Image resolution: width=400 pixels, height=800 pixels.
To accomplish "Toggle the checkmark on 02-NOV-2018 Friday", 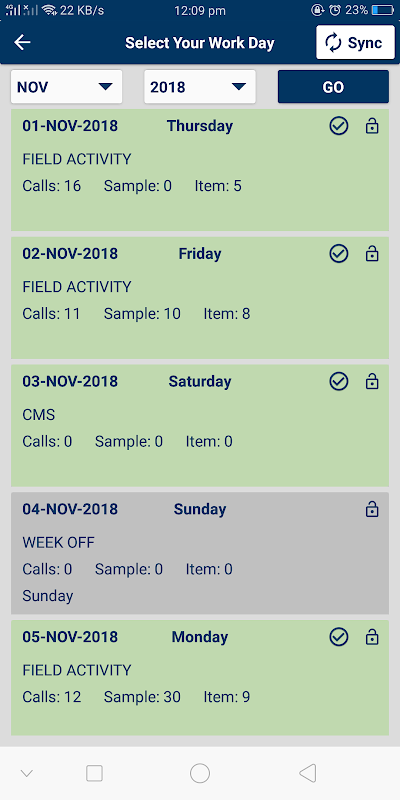I will 339,254.
